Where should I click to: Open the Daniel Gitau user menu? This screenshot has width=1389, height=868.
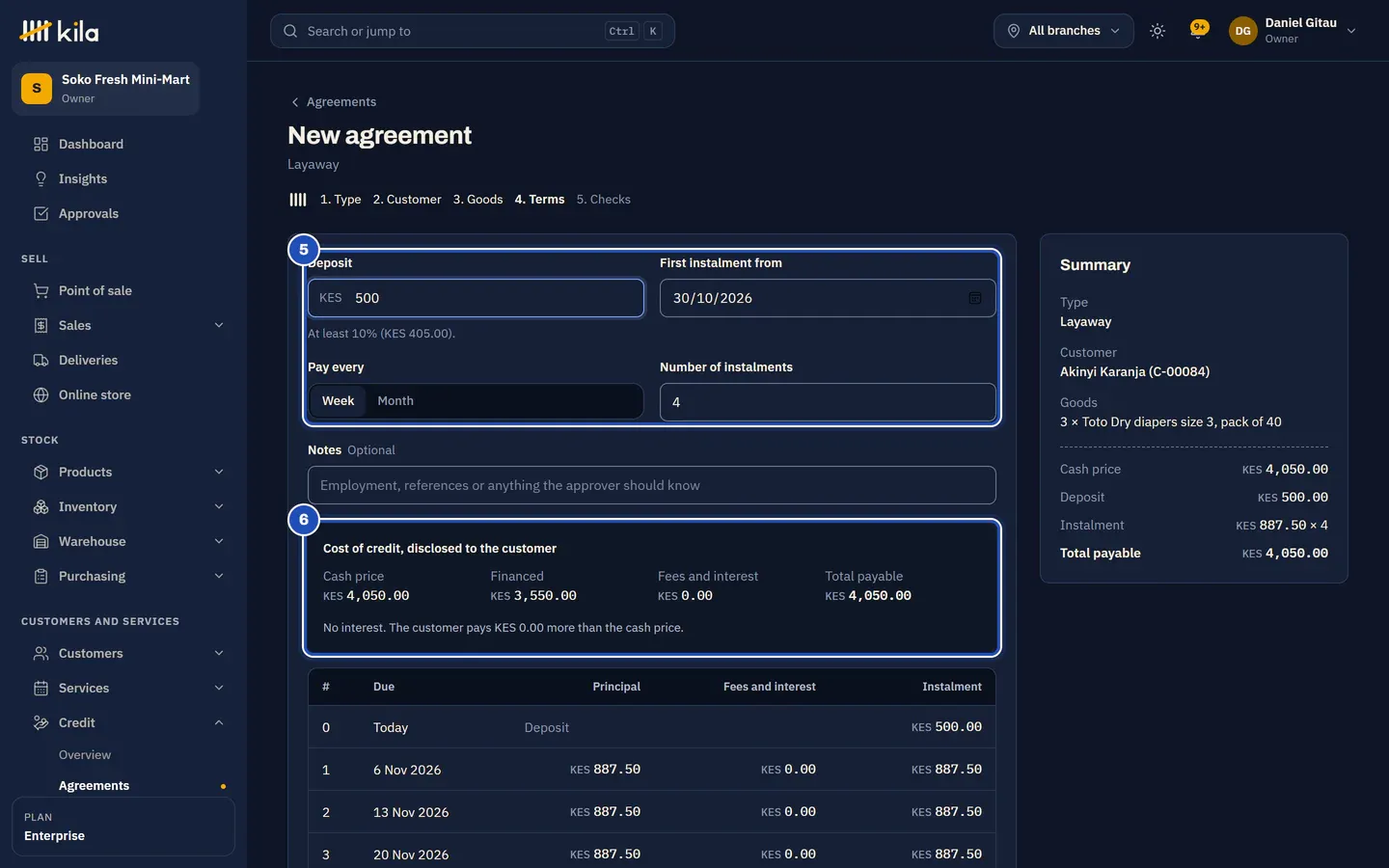[x=1294, y=31]
